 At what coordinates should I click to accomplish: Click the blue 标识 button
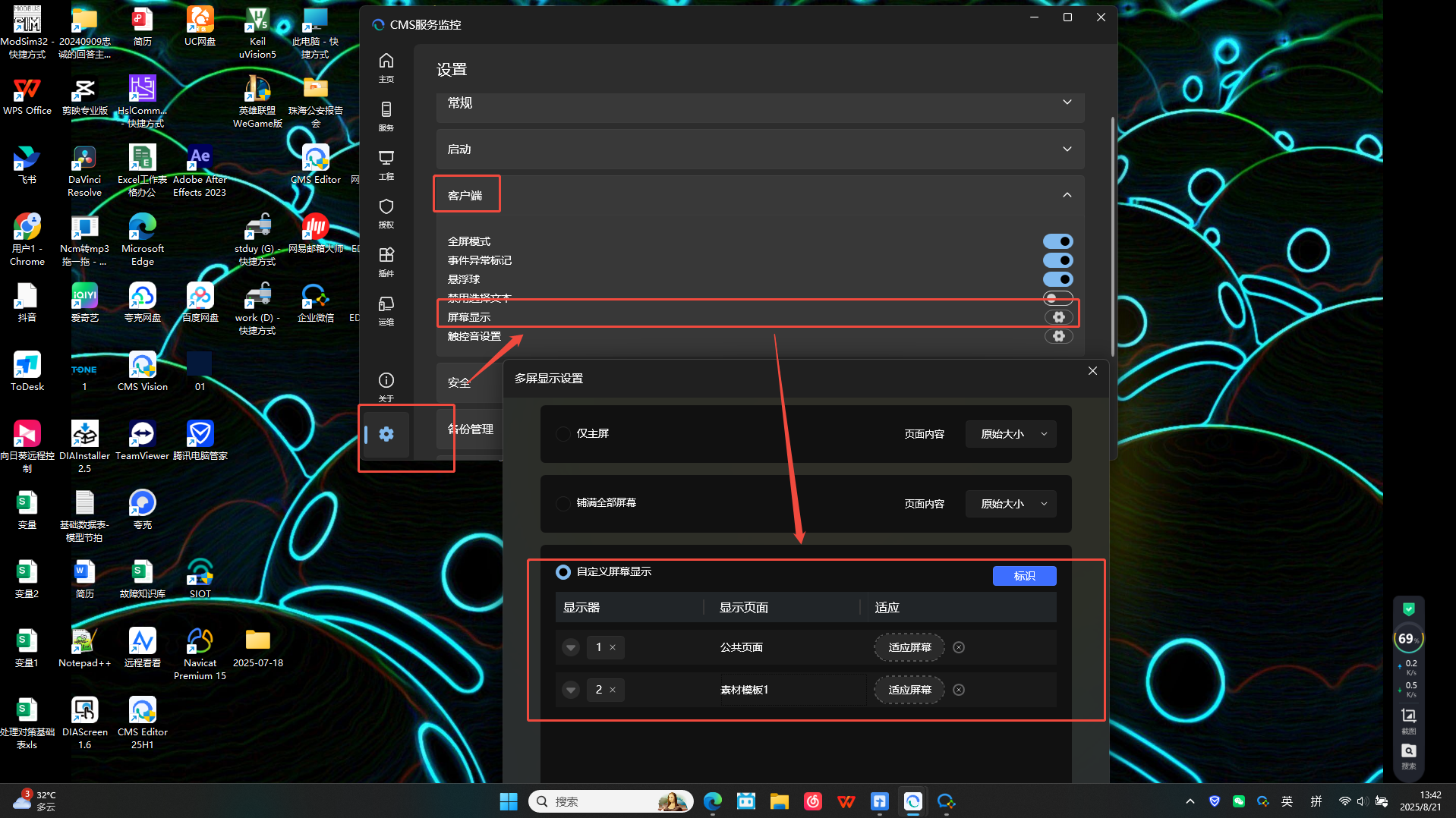click(x=1024, y=576)
